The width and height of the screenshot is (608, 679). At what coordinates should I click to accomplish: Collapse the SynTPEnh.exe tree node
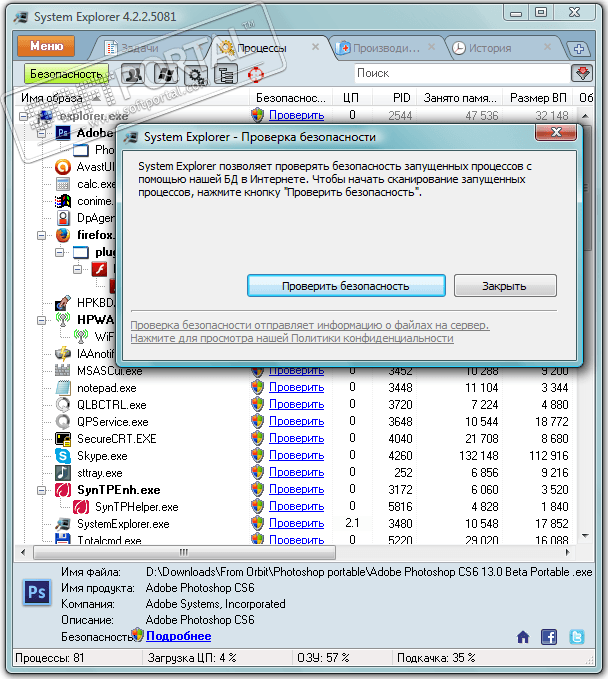[41, 490]
